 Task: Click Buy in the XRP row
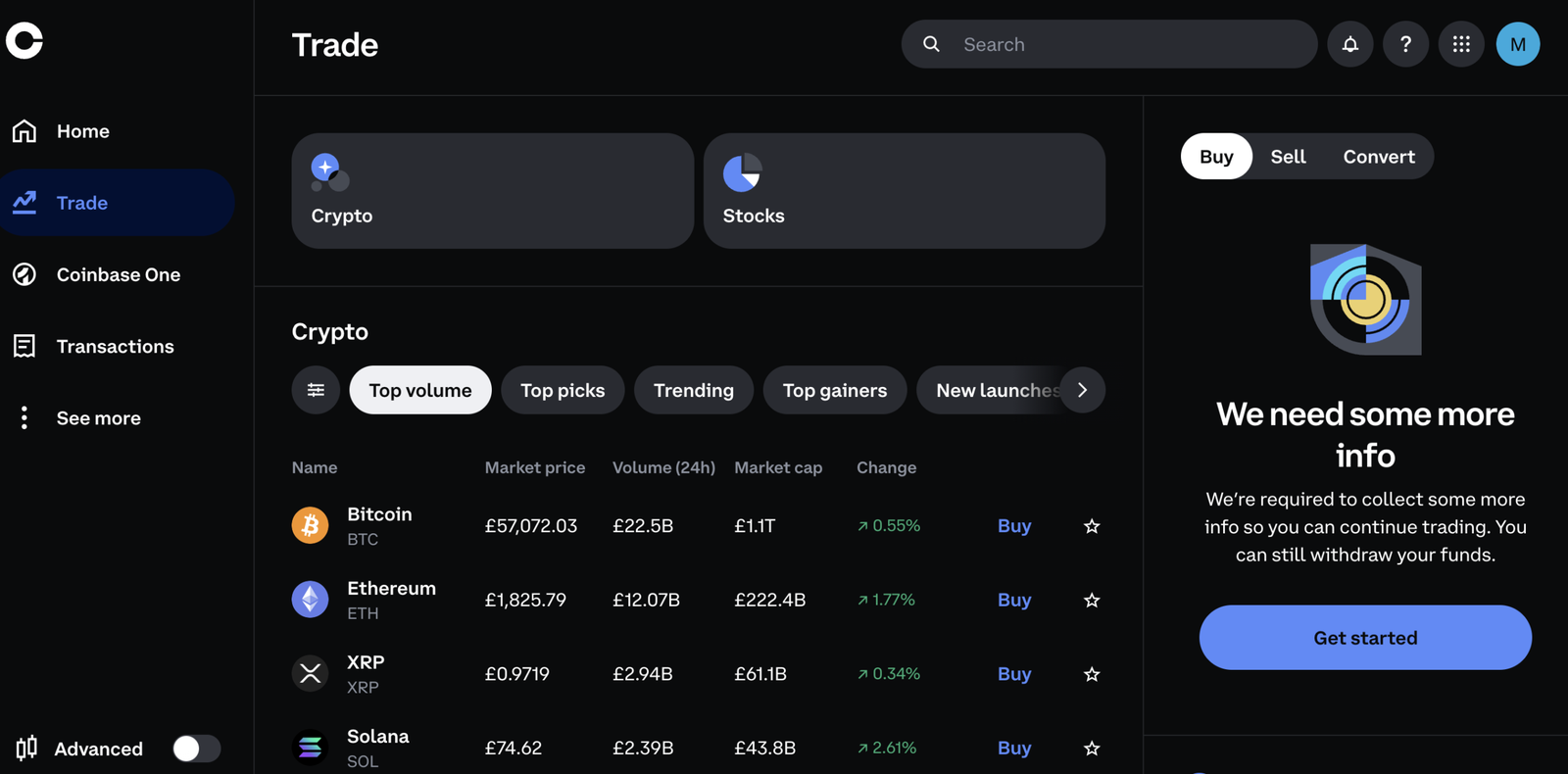(x=1014, y=674)
